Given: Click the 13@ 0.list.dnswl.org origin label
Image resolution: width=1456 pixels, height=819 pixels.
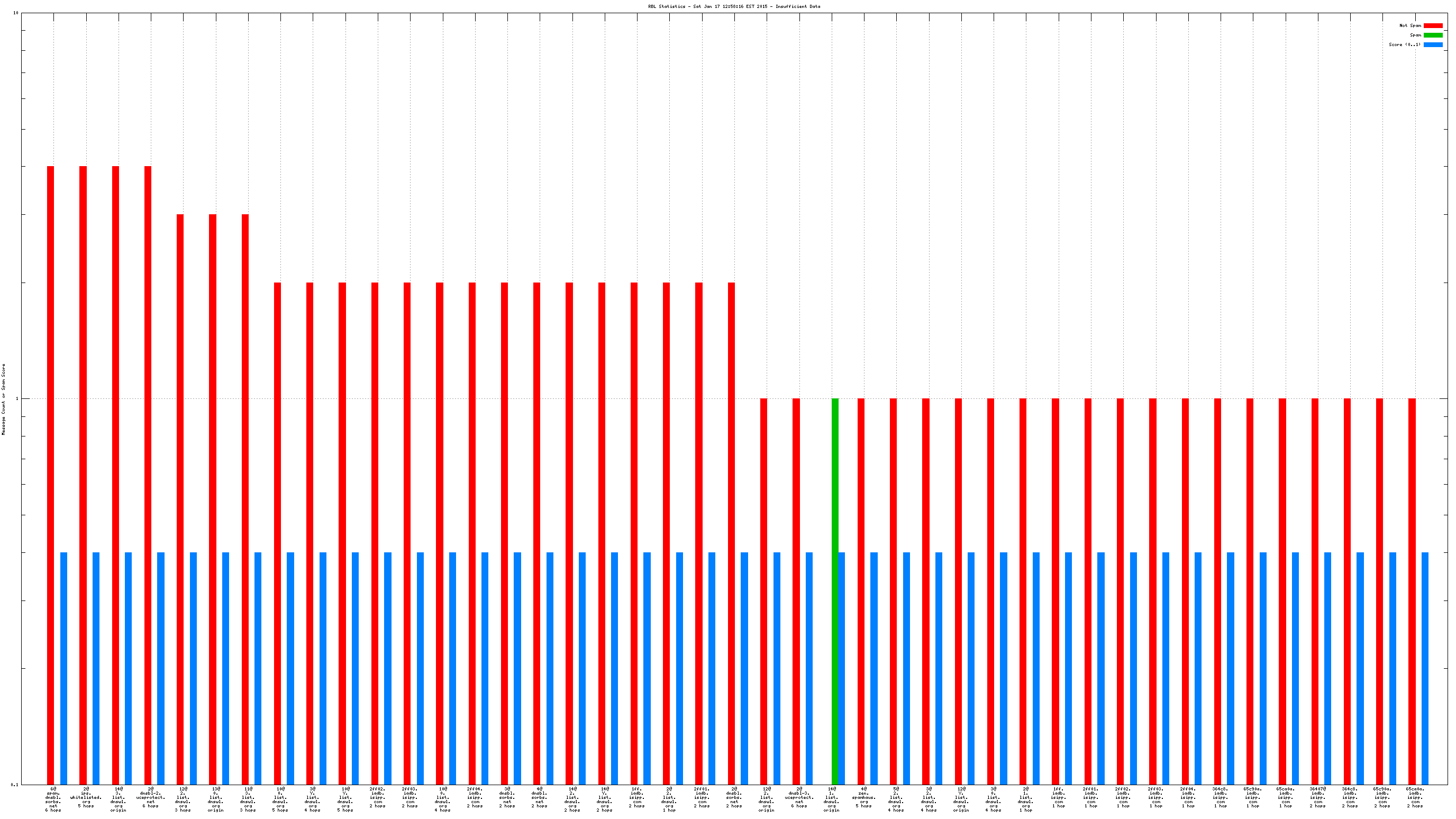Looking at the screenshot, I should coord(215,799).
